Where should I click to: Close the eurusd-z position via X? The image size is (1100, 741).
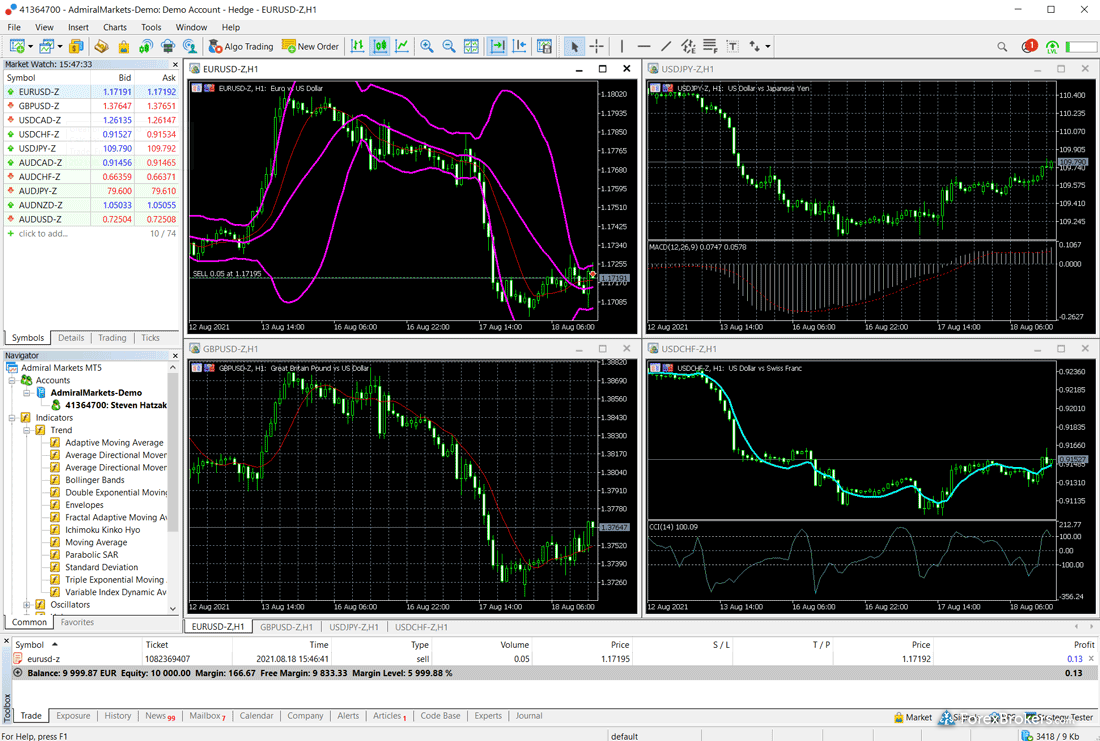click(1091, 659)
